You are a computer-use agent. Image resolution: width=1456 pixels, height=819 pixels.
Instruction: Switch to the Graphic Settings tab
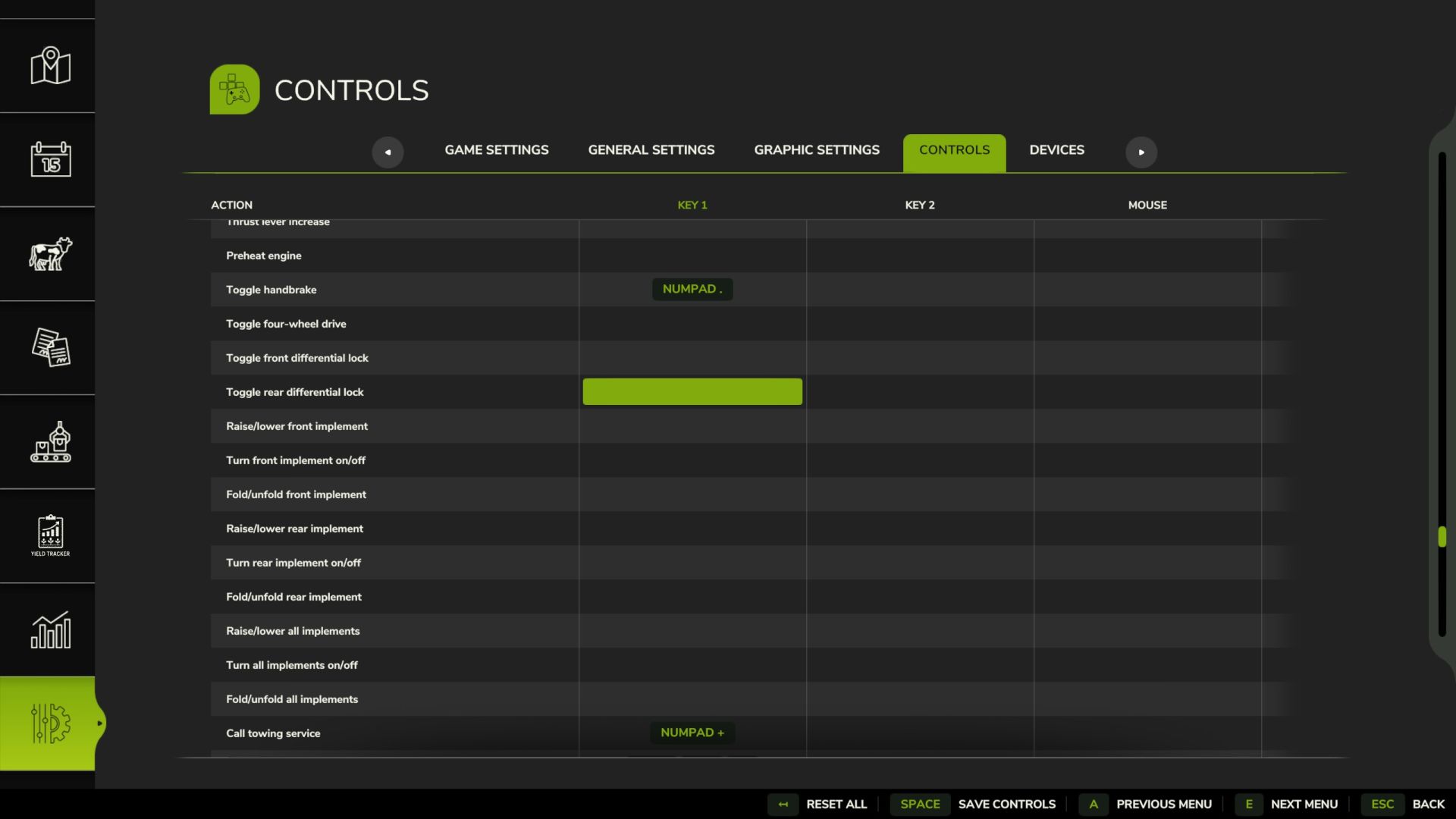tap(817, 150)
